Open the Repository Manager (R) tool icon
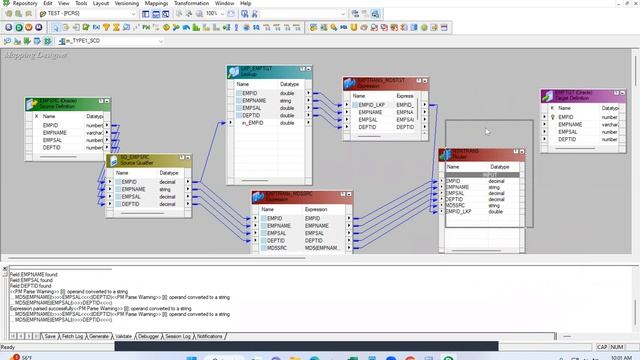Image resolution: width=640 pixels, height=360 pixels. coord(9,27)
